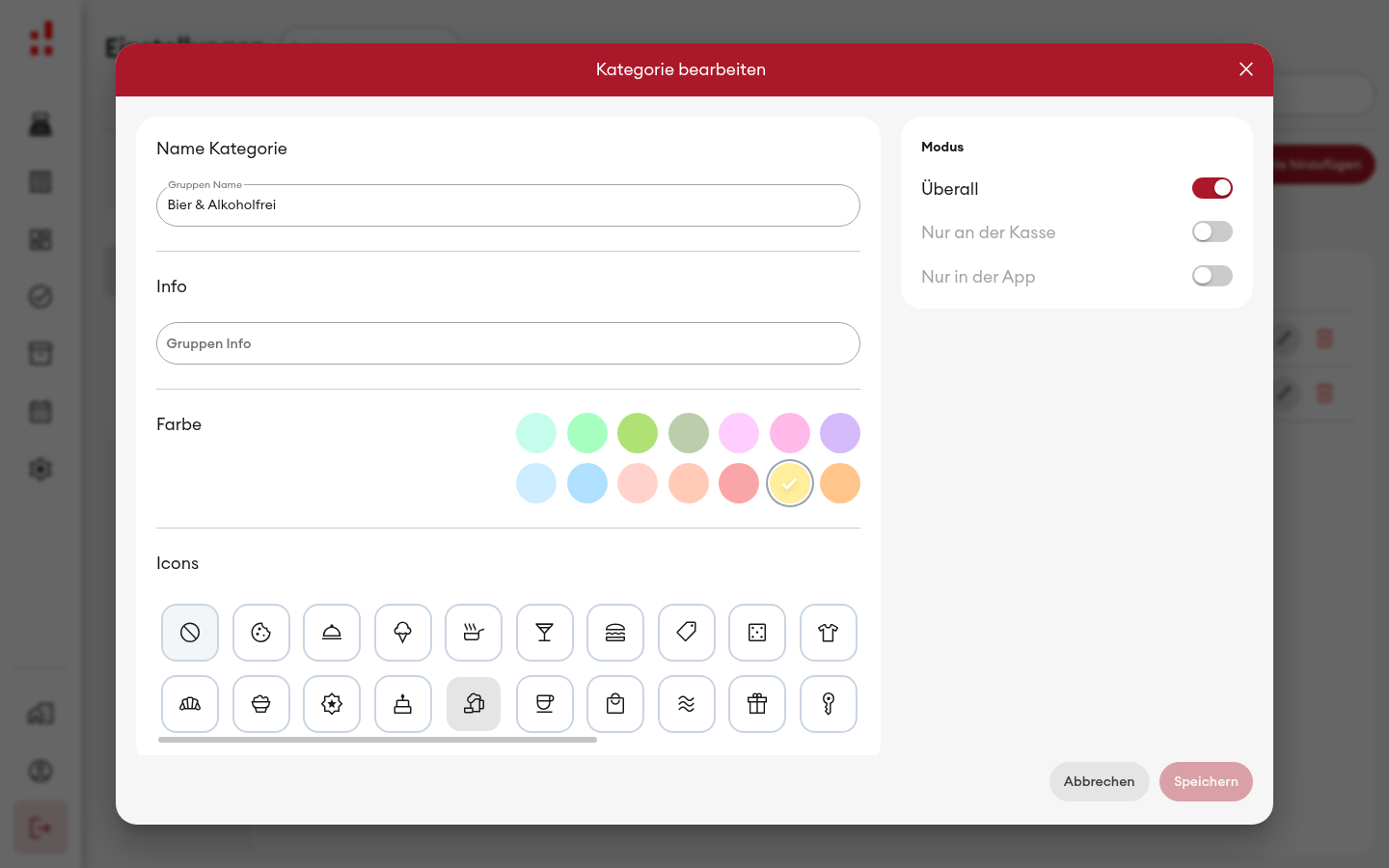
Task: Select the orange color swatch
Action: coord(840,483)
